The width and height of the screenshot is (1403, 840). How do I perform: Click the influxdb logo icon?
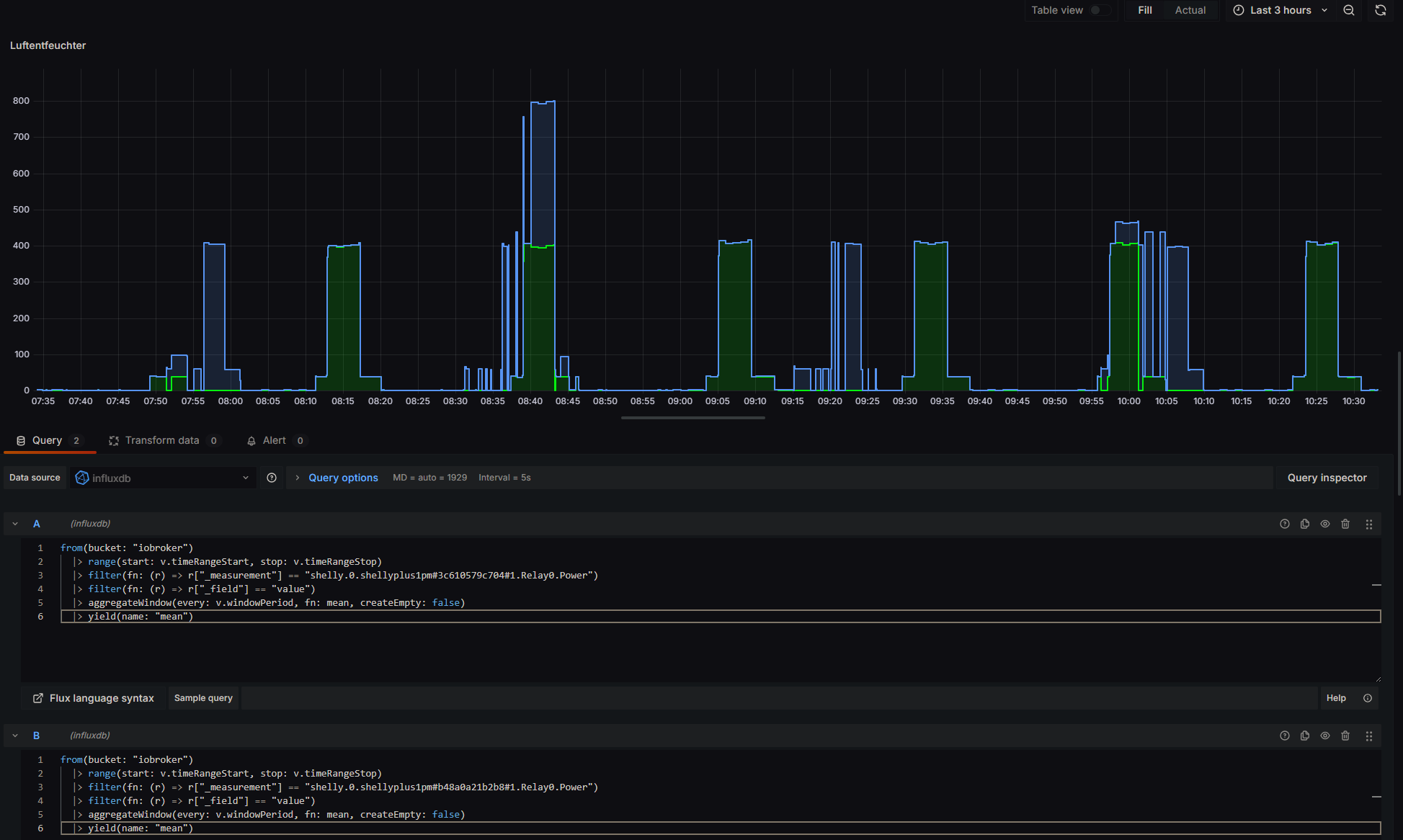82,478
